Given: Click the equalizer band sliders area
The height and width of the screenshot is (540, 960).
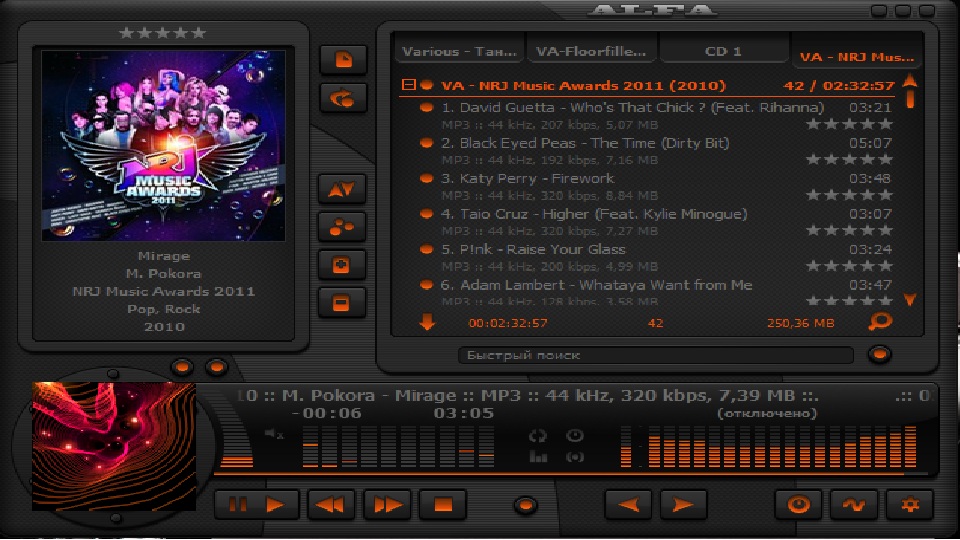Looking at the screenshot, I should [398, 447].
